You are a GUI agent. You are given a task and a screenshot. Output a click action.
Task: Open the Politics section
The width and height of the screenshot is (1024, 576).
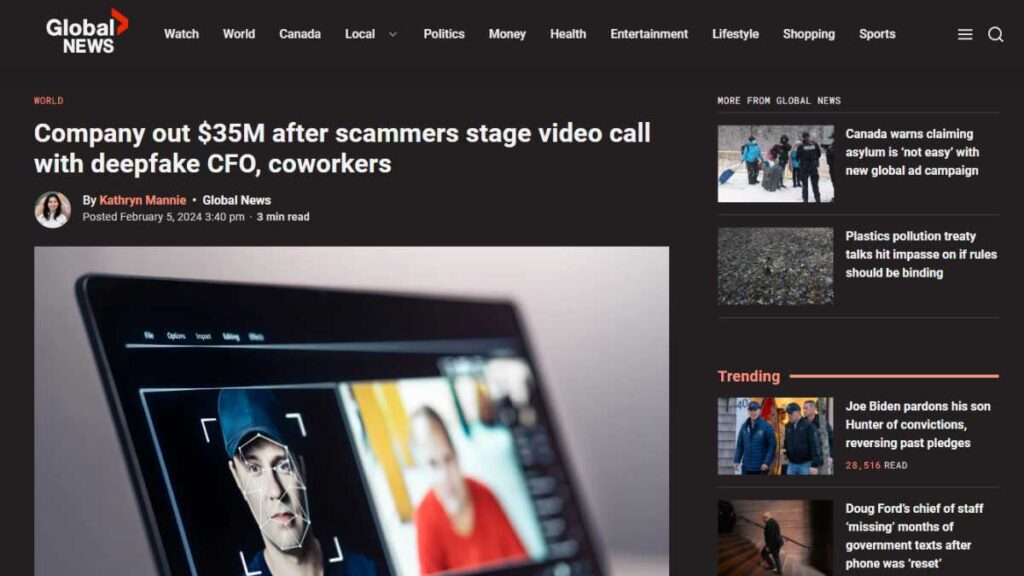(x=443, y=34)
